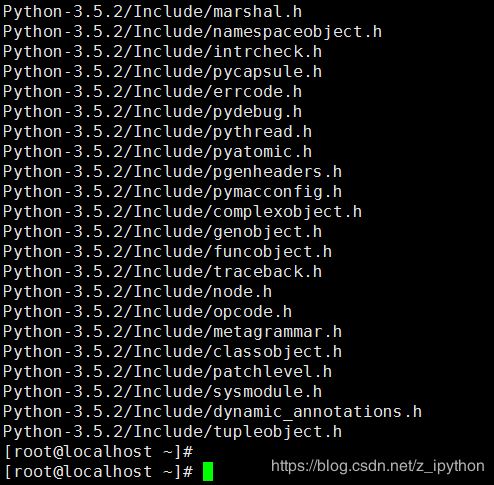Screen dimensions: 494x485
Task: Click the intrcheck.h path text
Action: pyautogui.click(x=162, y=52)
